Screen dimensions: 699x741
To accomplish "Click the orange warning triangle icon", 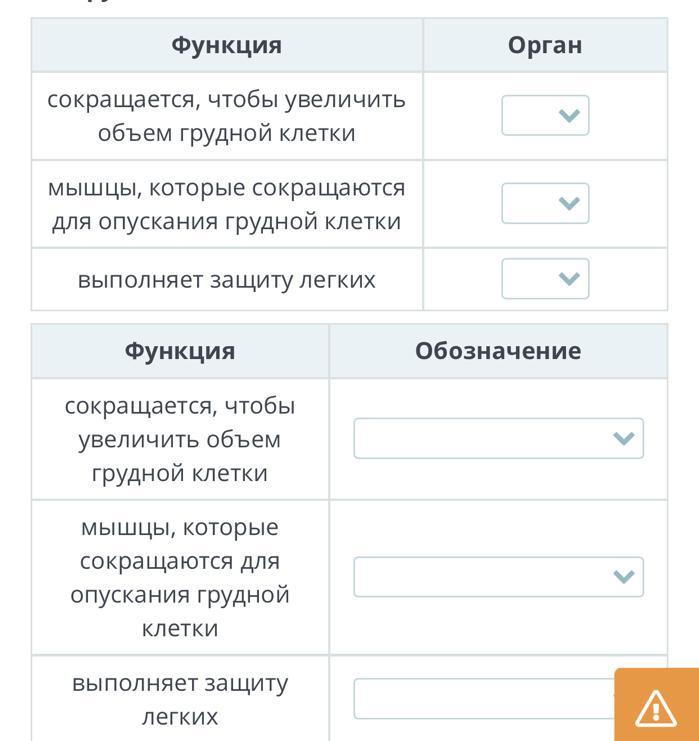I will click(x=656, y=708).
